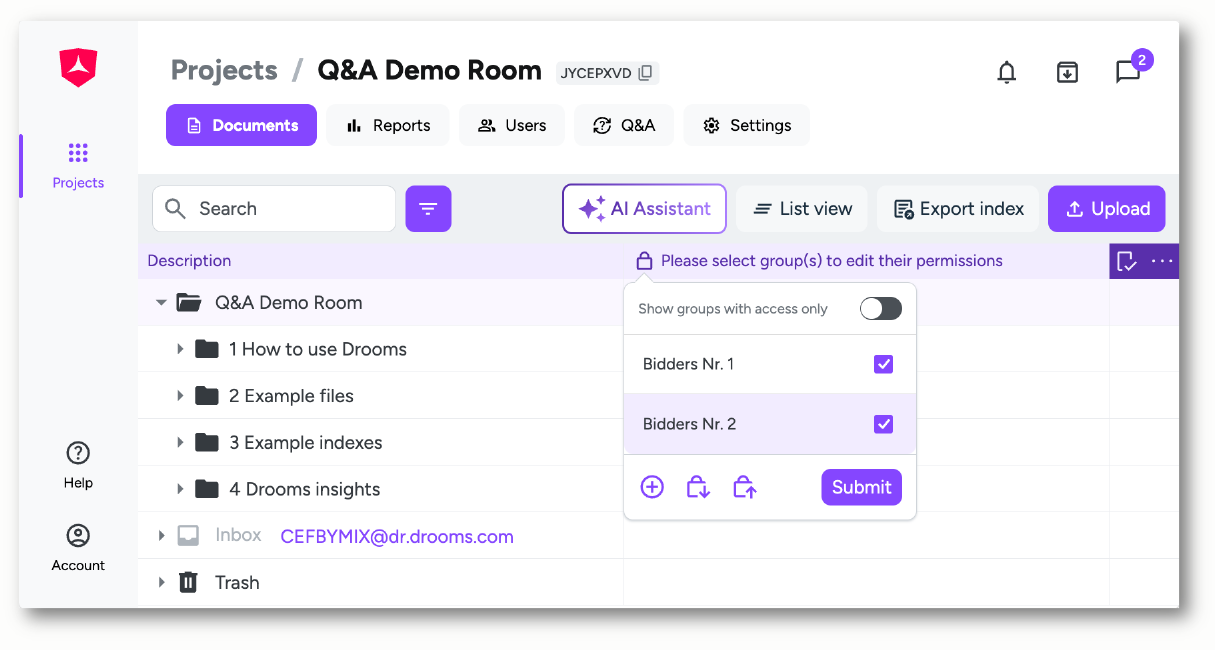Uncheck Bidders Nr. 2 checkbox
This screenshot has height=650, width=1215.
coord(883,424)
